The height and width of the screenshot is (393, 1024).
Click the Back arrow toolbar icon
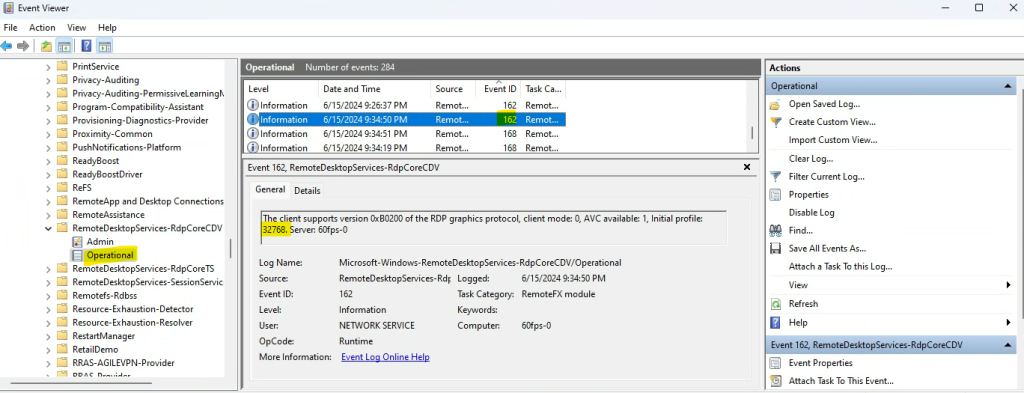[x=7, y=46]
